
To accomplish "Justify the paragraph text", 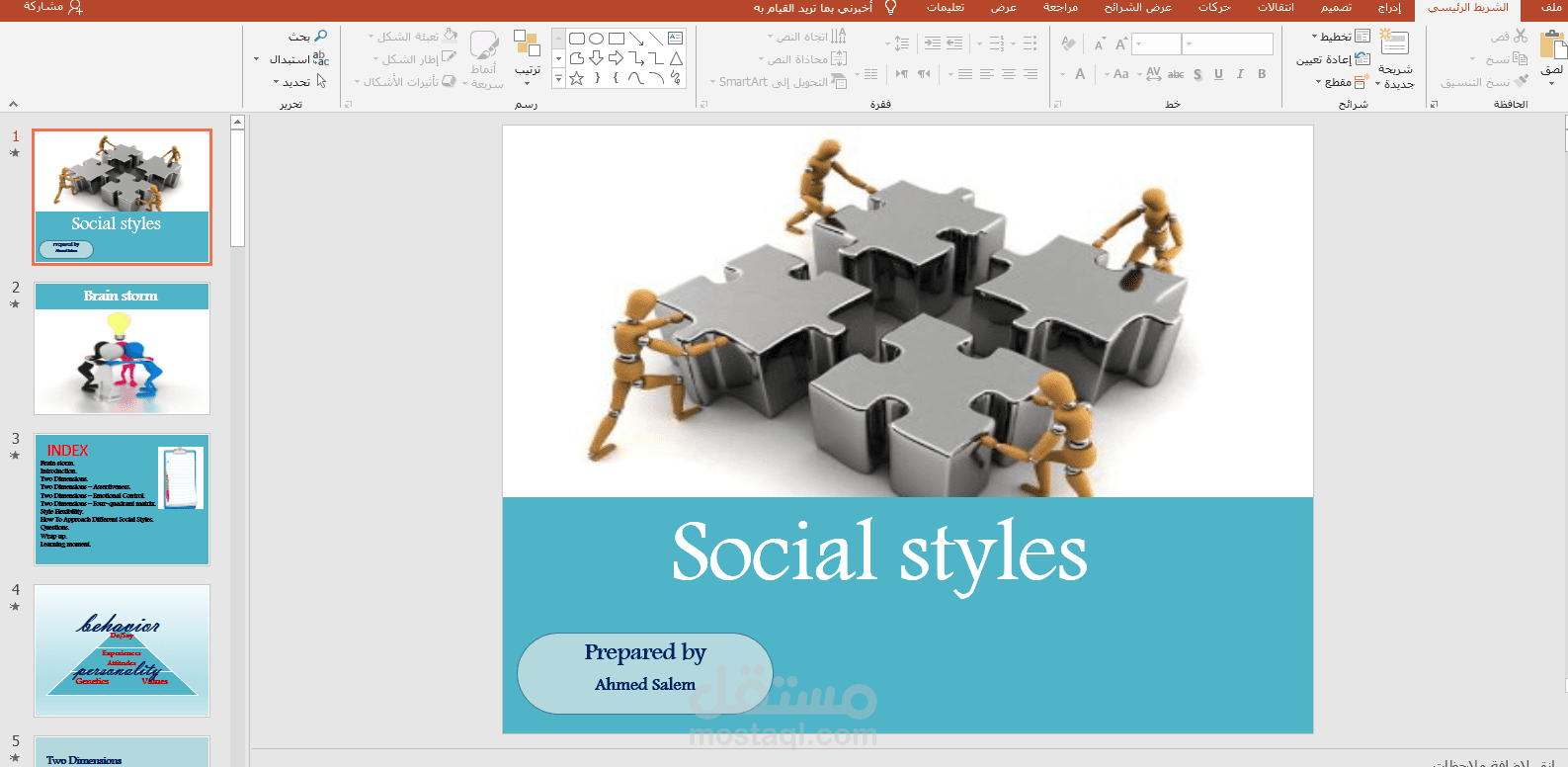I will point(965,74).
